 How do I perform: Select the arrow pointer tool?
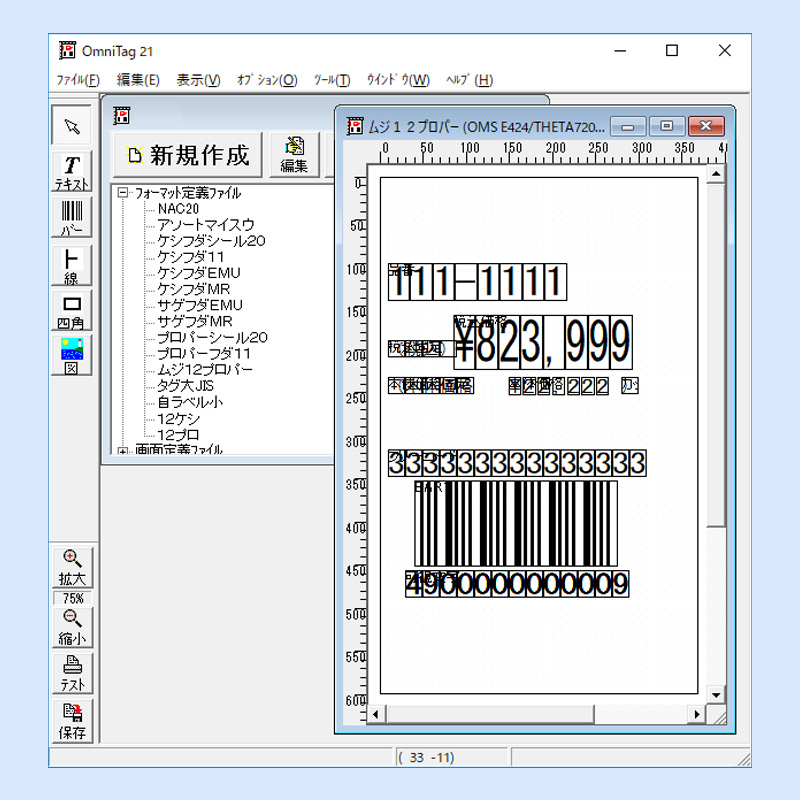(x=72, y=126)
